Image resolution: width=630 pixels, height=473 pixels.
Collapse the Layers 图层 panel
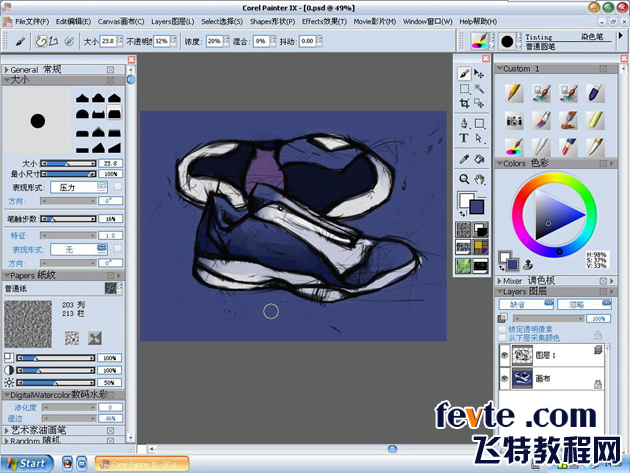pyautogui.click(x=500, y=291)
